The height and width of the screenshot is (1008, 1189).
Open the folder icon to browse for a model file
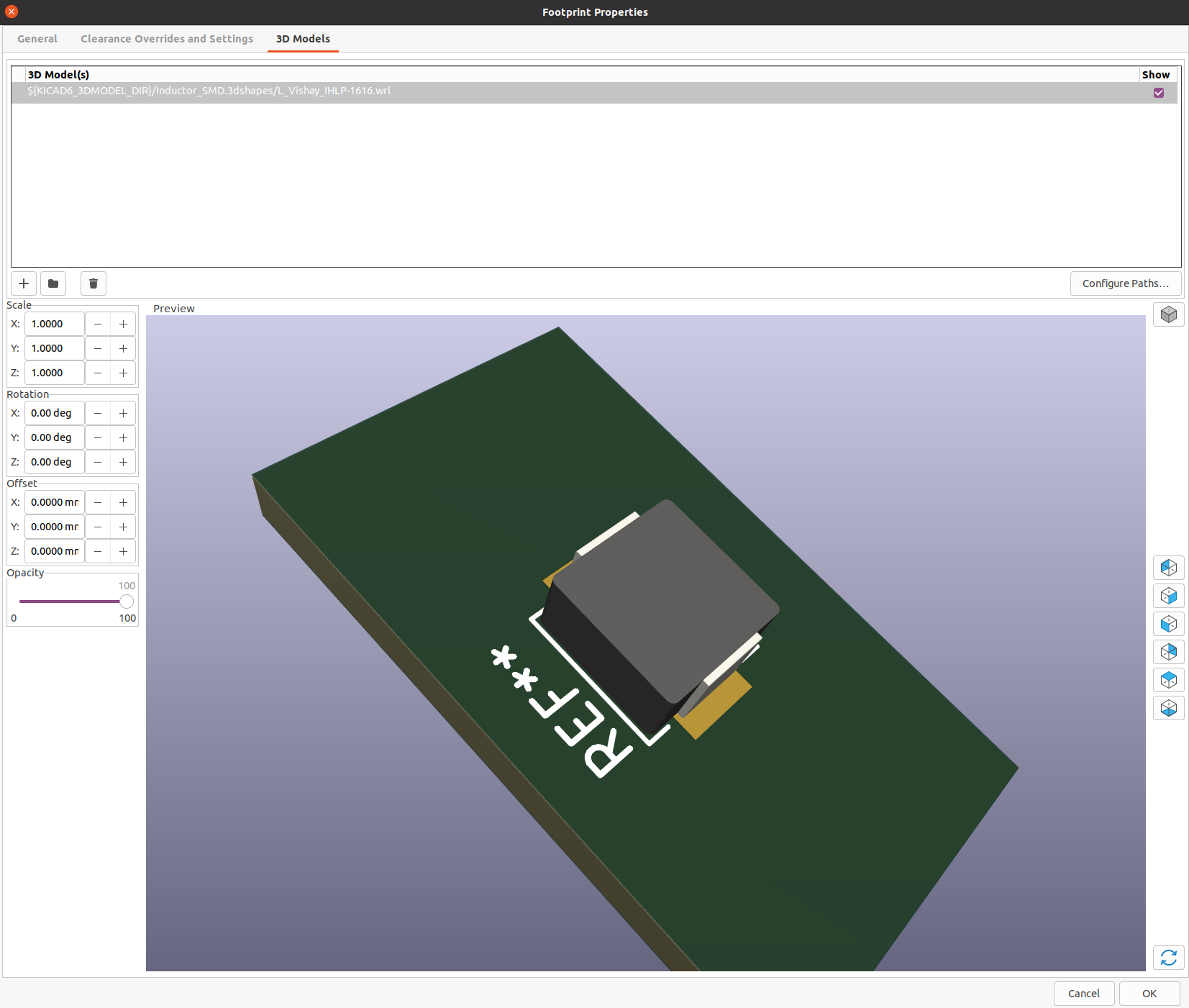[53, 283]
